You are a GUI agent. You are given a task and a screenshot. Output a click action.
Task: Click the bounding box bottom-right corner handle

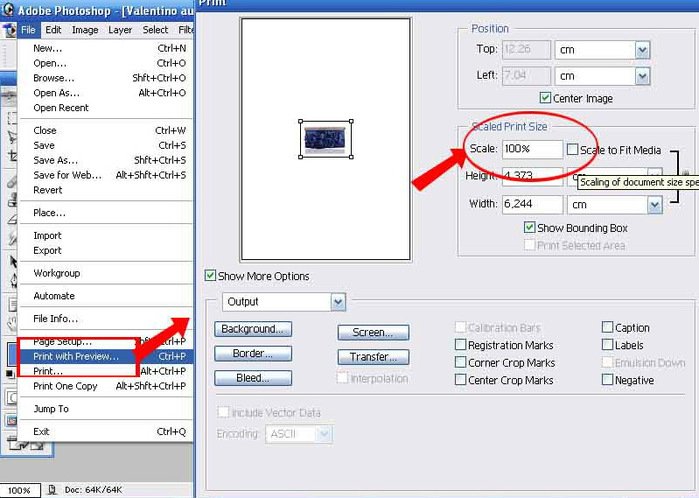click(x=351, y=157)
